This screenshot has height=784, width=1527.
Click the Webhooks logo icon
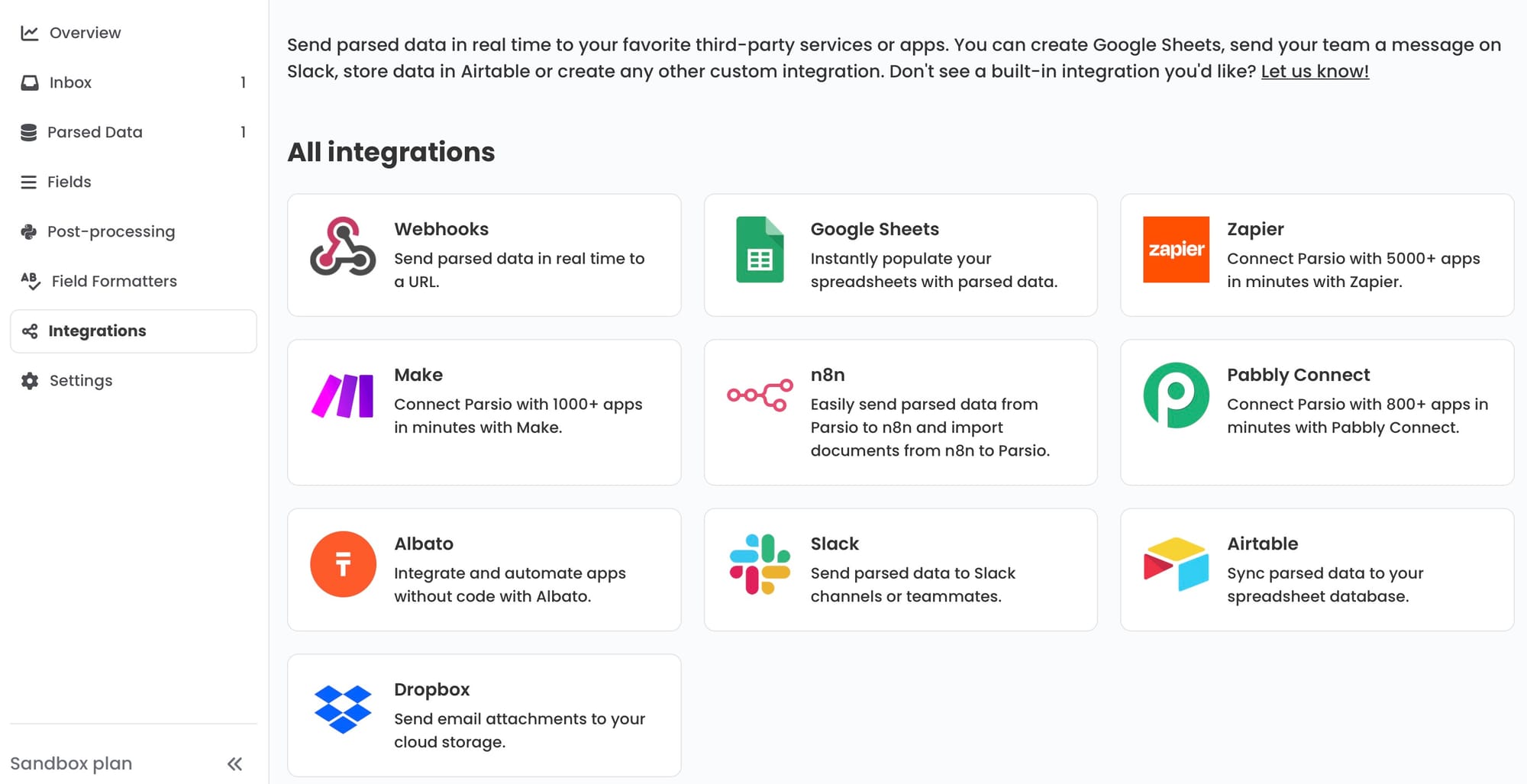[x=343, y=247]
